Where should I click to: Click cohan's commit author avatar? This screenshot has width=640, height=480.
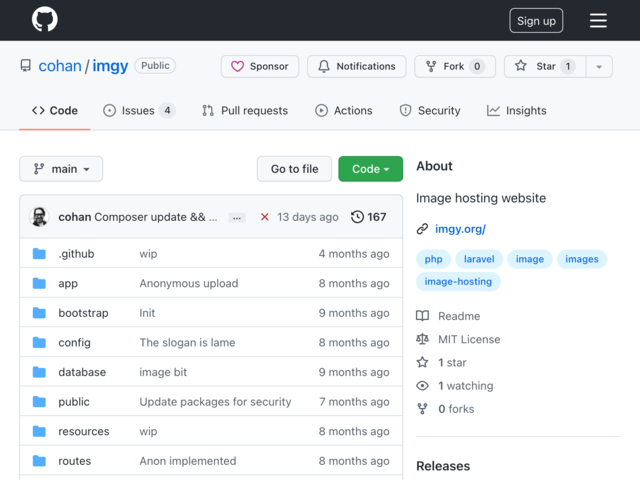[x=39, y=217]
